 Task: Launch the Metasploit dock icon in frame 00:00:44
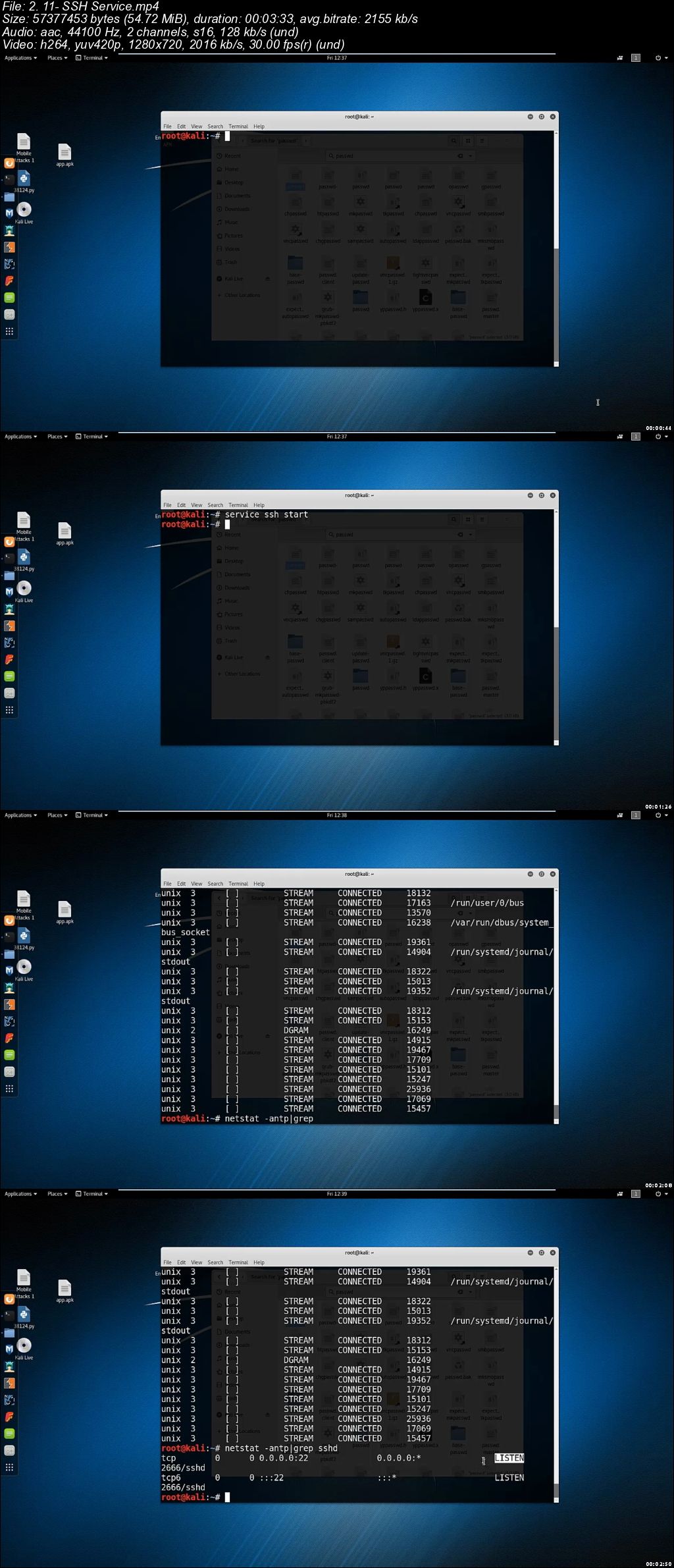pos(9,213)
